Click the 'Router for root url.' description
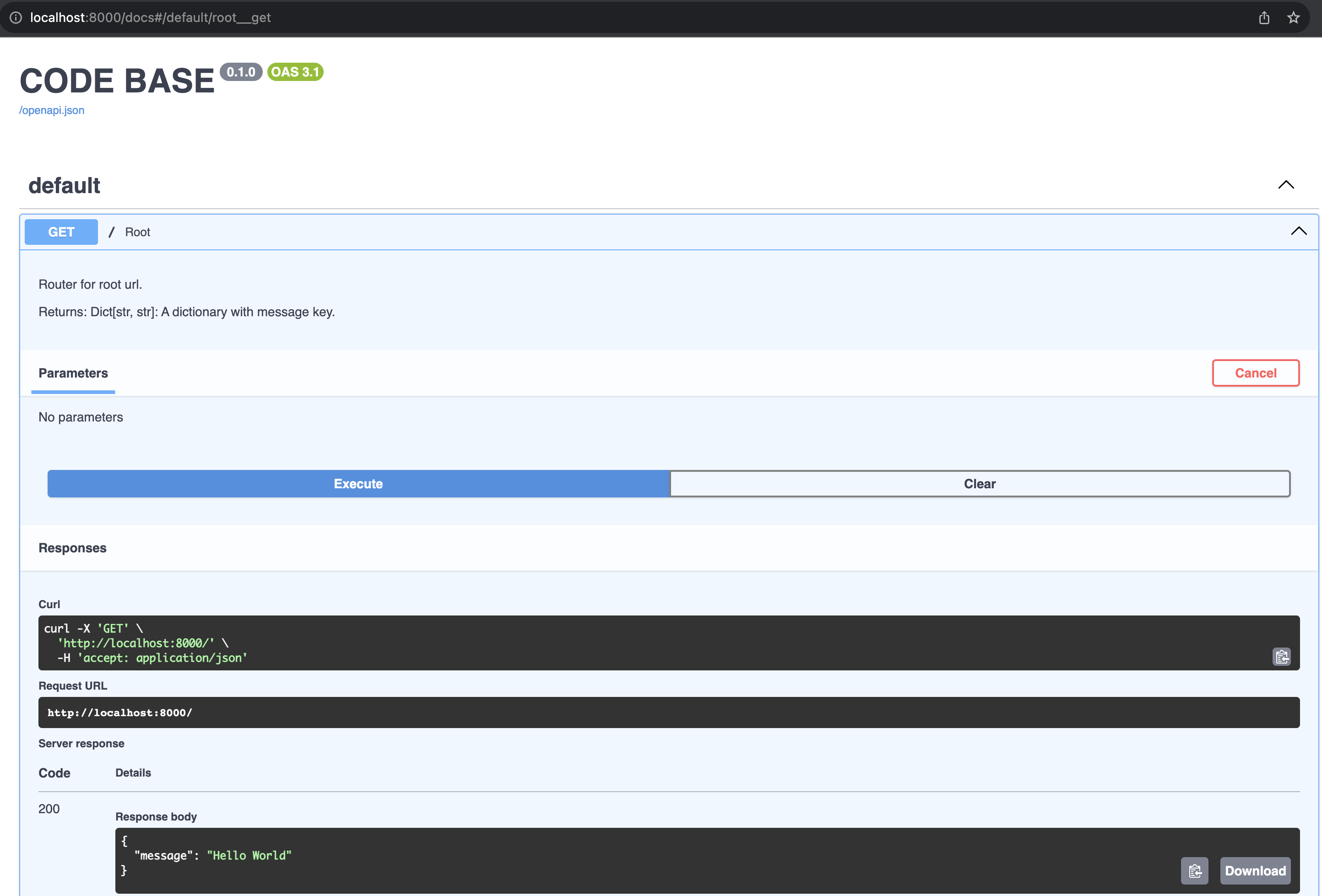Image resolution: width=1322 pixels, height=896 pixels. (91, 284)
